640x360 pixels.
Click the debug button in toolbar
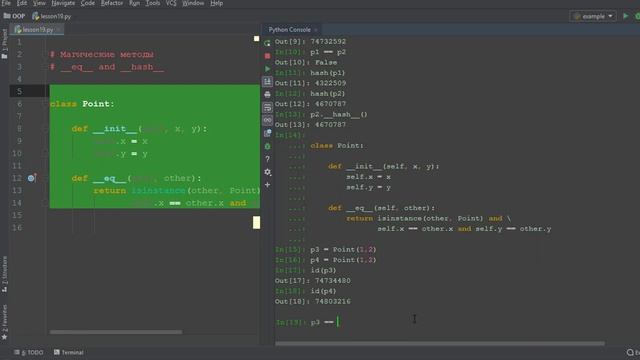(x=637, y=16)
